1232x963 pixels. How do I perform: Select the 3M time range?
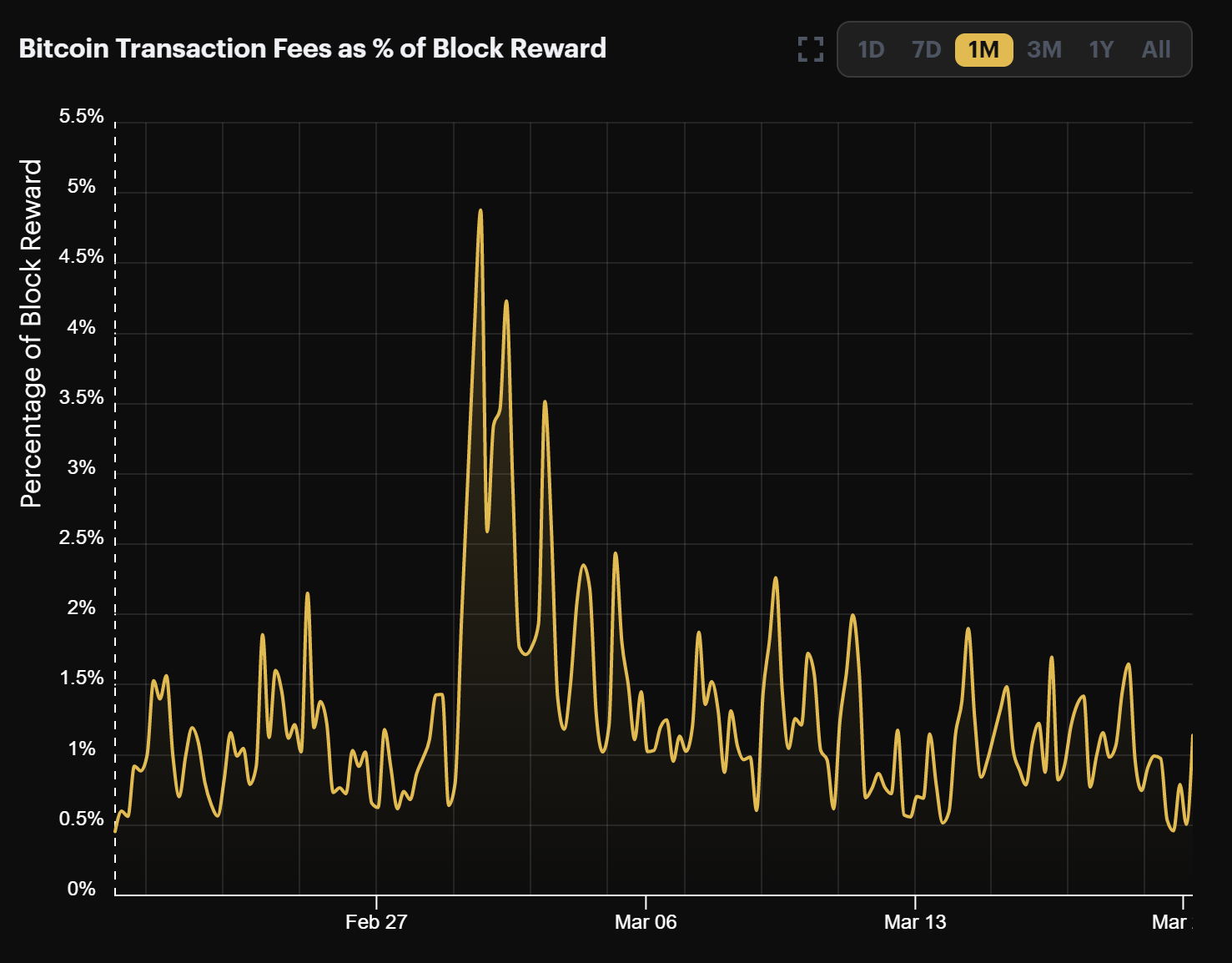tap(1044, 50)
